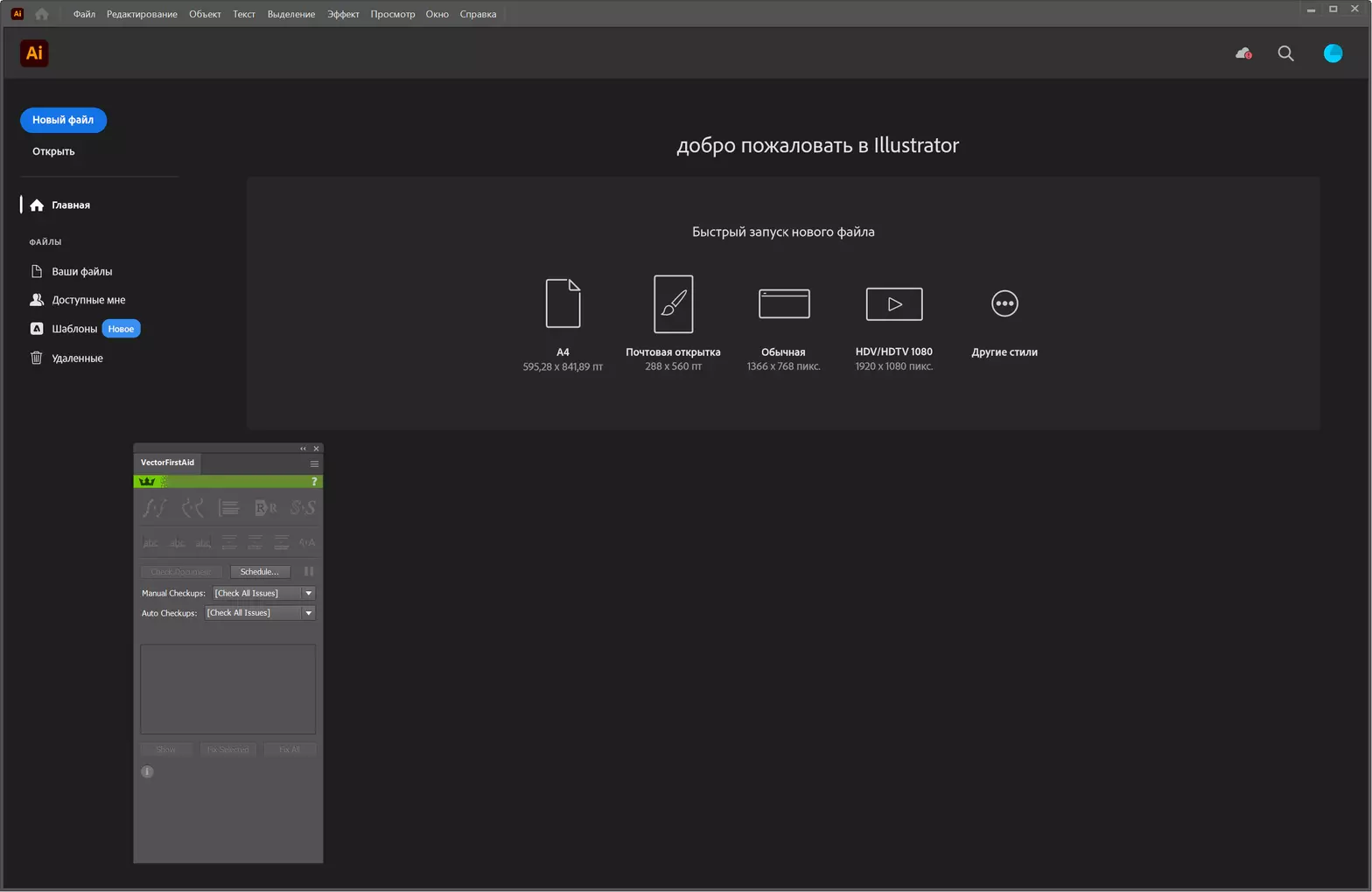
Task: Click the Check Document button
Action: tap(180, 572)
